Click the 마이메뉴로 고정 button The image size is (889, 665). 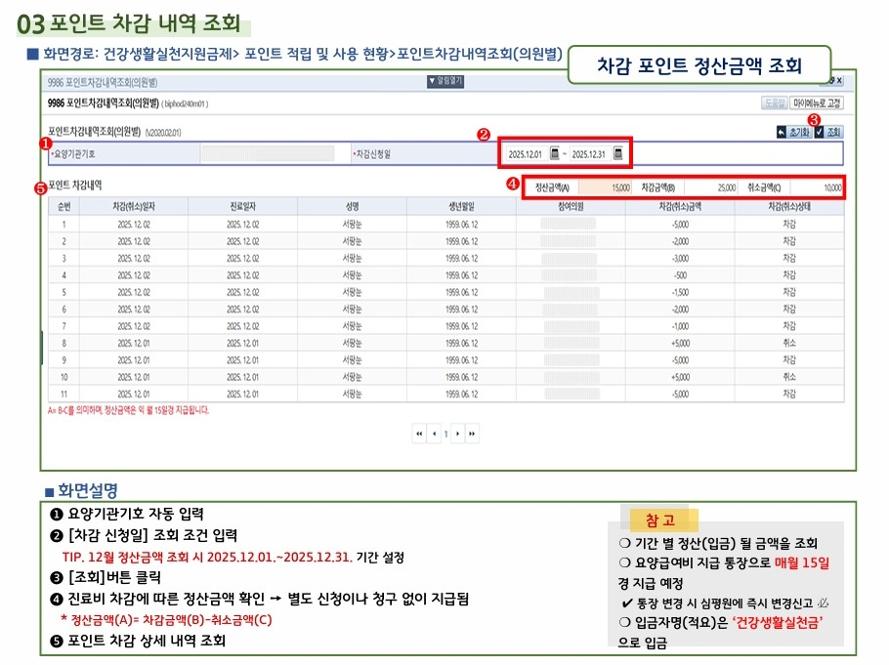tap(817, 103)
